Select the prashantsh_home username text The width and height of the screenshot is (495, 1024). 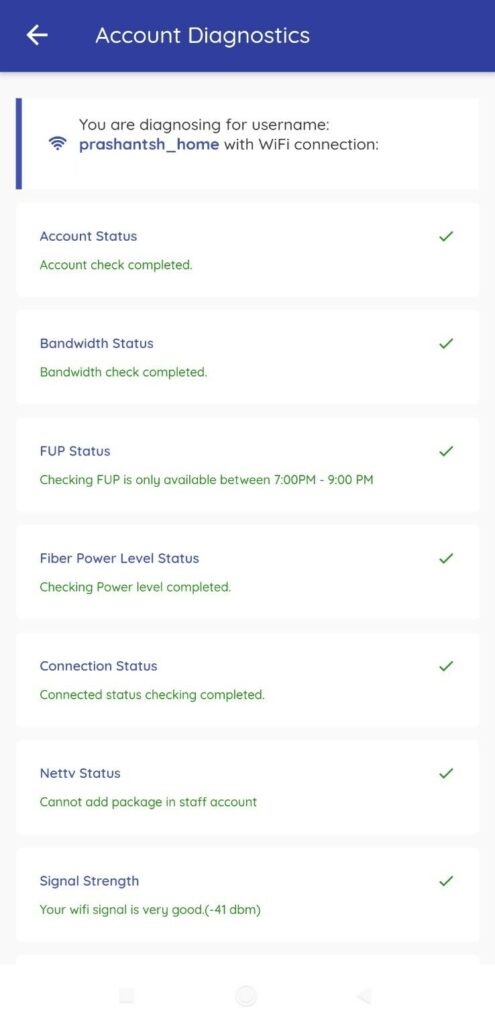click(149, 144)
